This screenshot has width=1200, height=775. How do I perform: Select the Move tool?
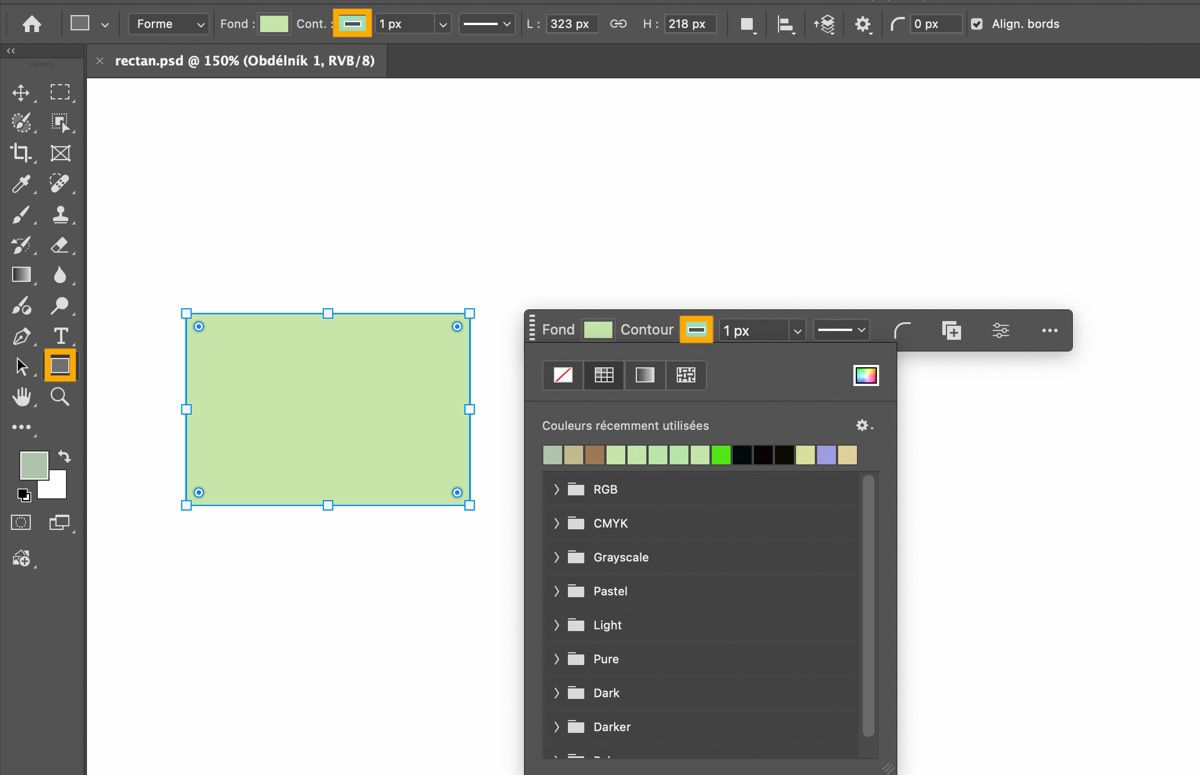pyautogui.click(x=22, y=92)
